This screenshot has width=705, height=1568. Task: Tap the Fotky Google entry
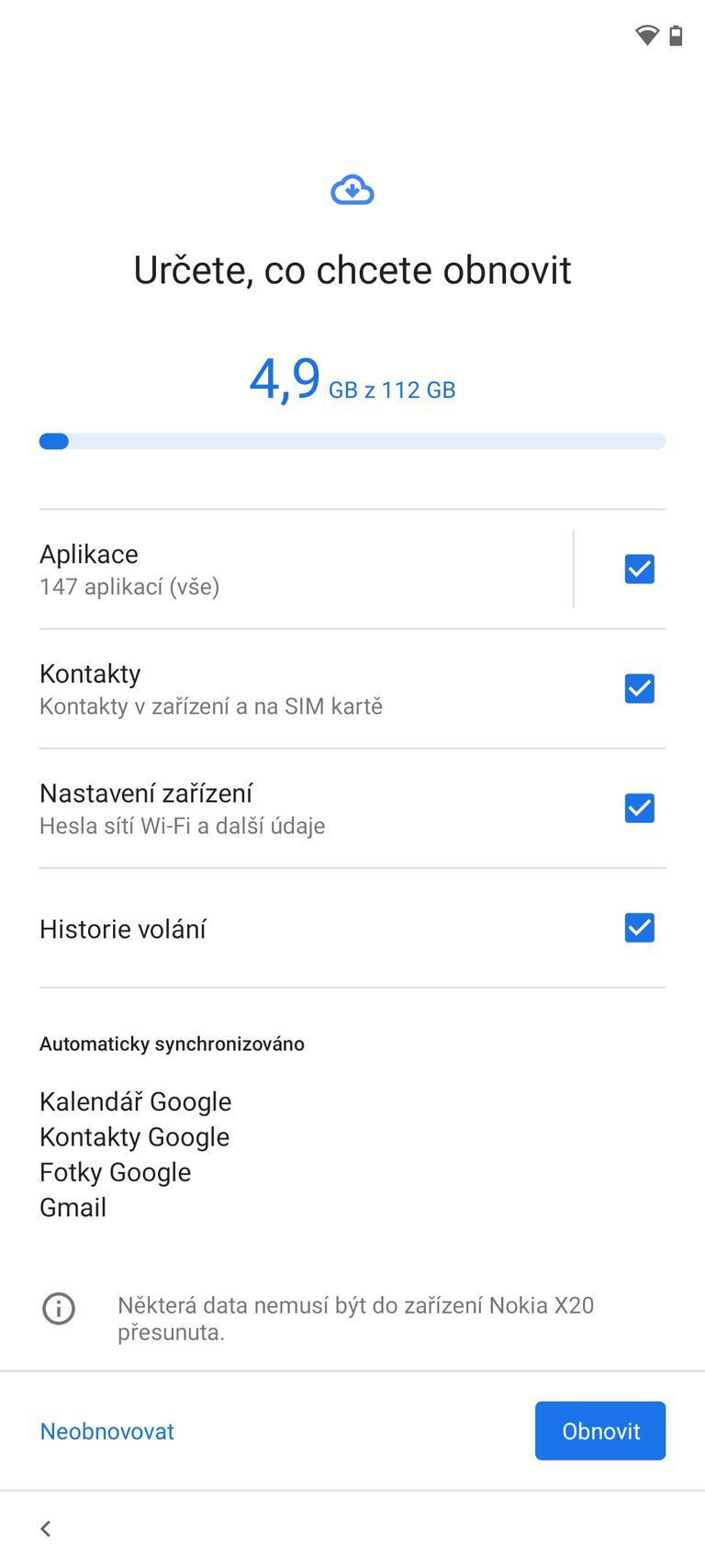point(115,1172)
